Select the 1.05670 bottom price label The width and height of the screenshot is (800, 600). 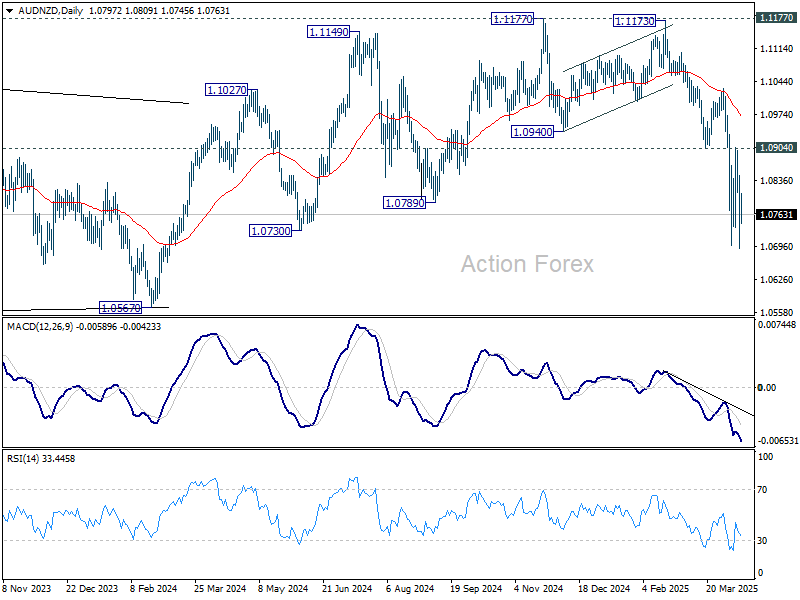pyautogui.click(x=120, y=308)
